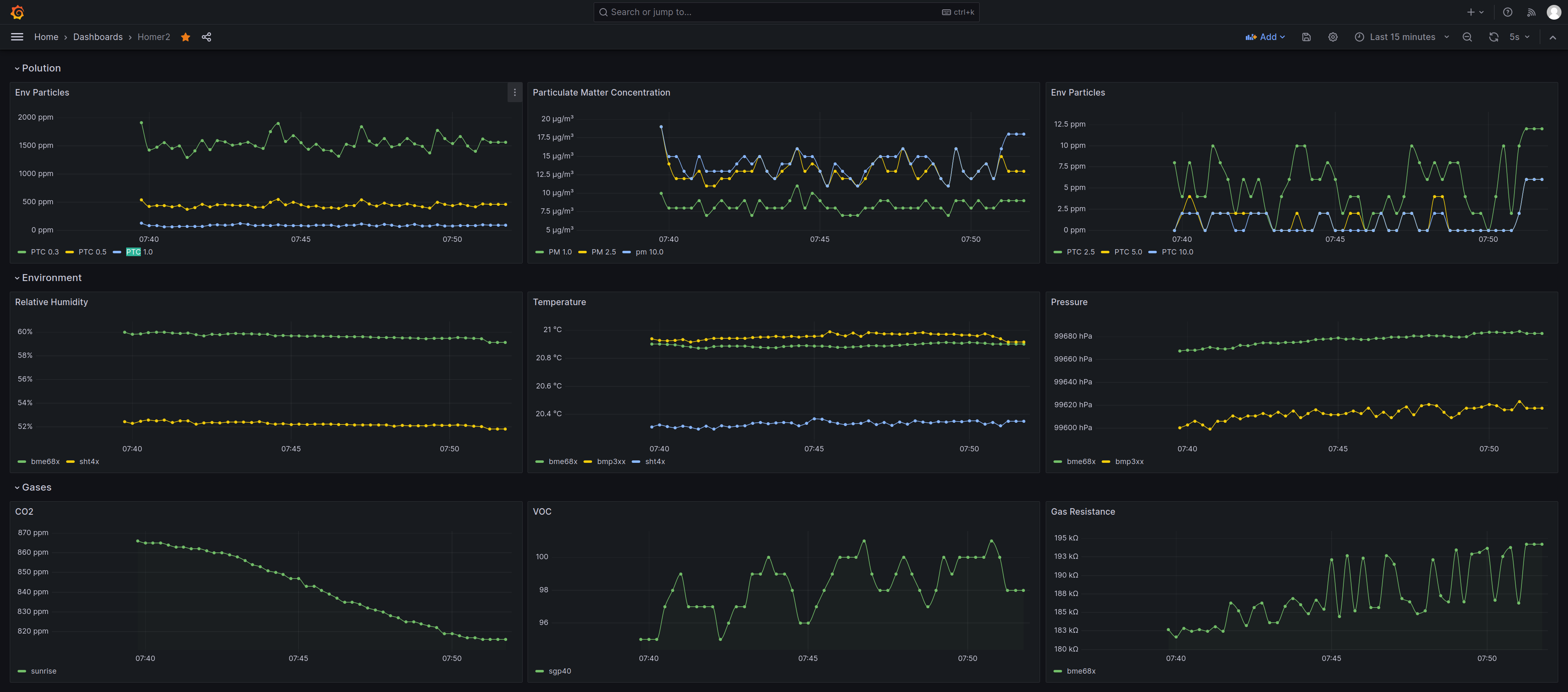Go to Dashboards in the breadcrumb
Screen dimensions: 1568x692
[x=98, y=37]
